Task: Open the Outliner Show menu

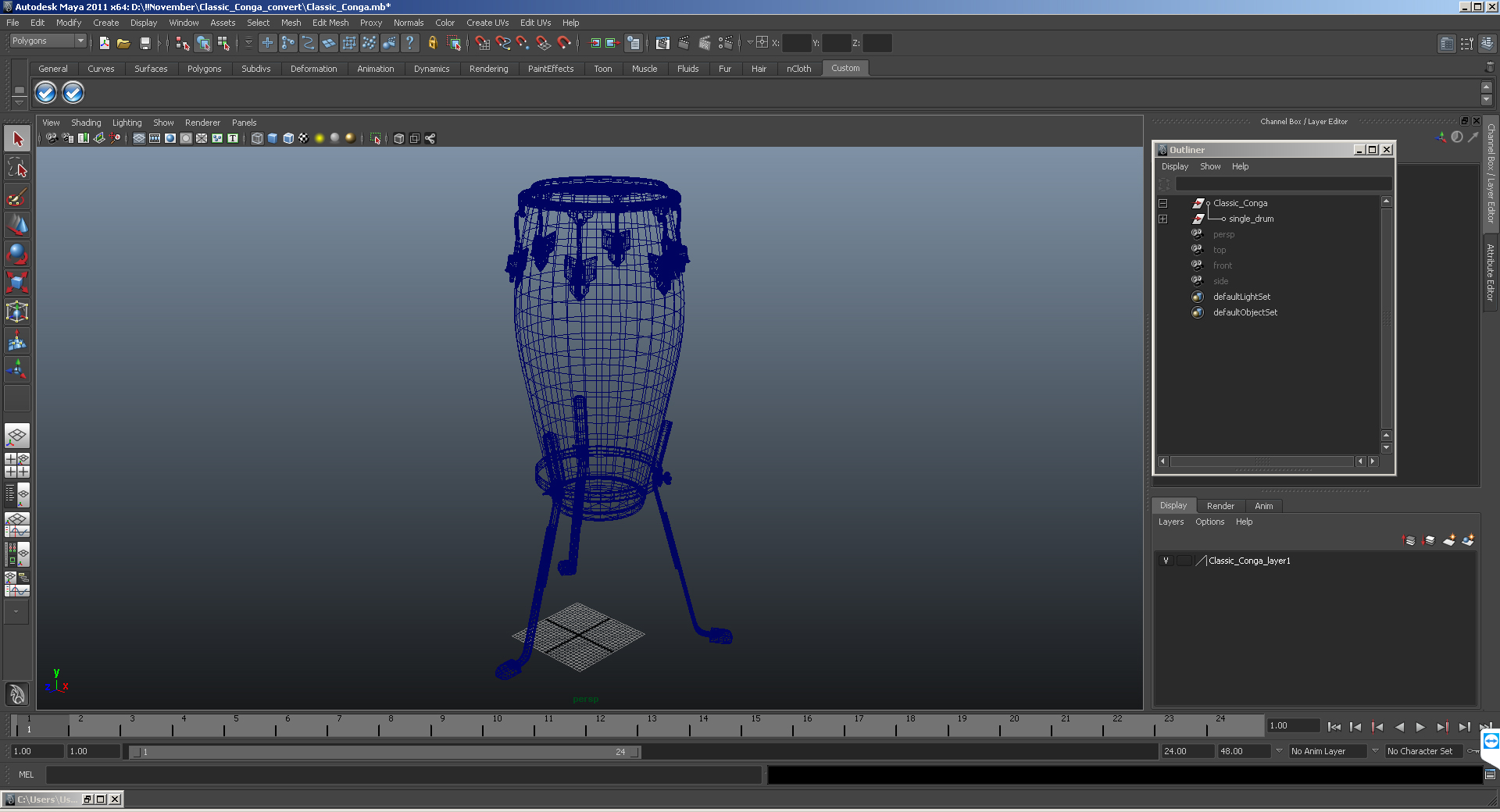Action: [1210, 166]
